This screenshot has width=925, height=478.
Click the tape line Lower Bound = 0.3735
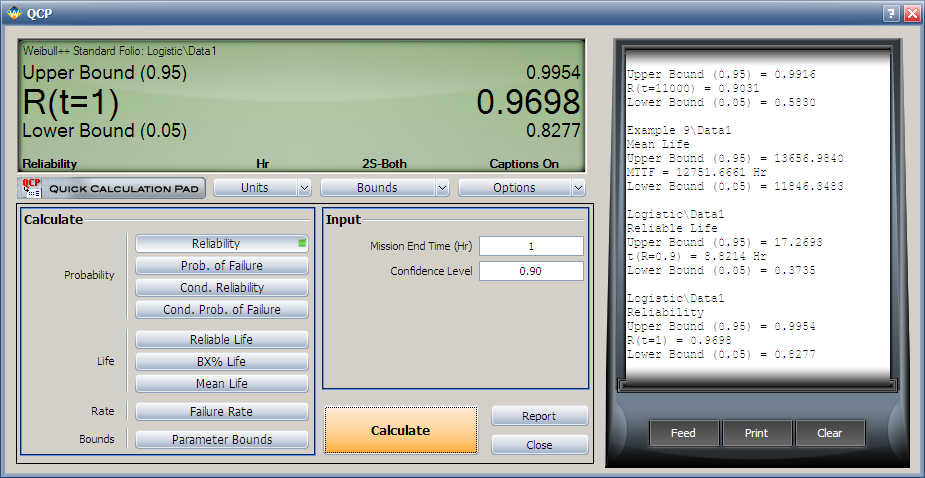pyautogui.click(x=721, y=270)
